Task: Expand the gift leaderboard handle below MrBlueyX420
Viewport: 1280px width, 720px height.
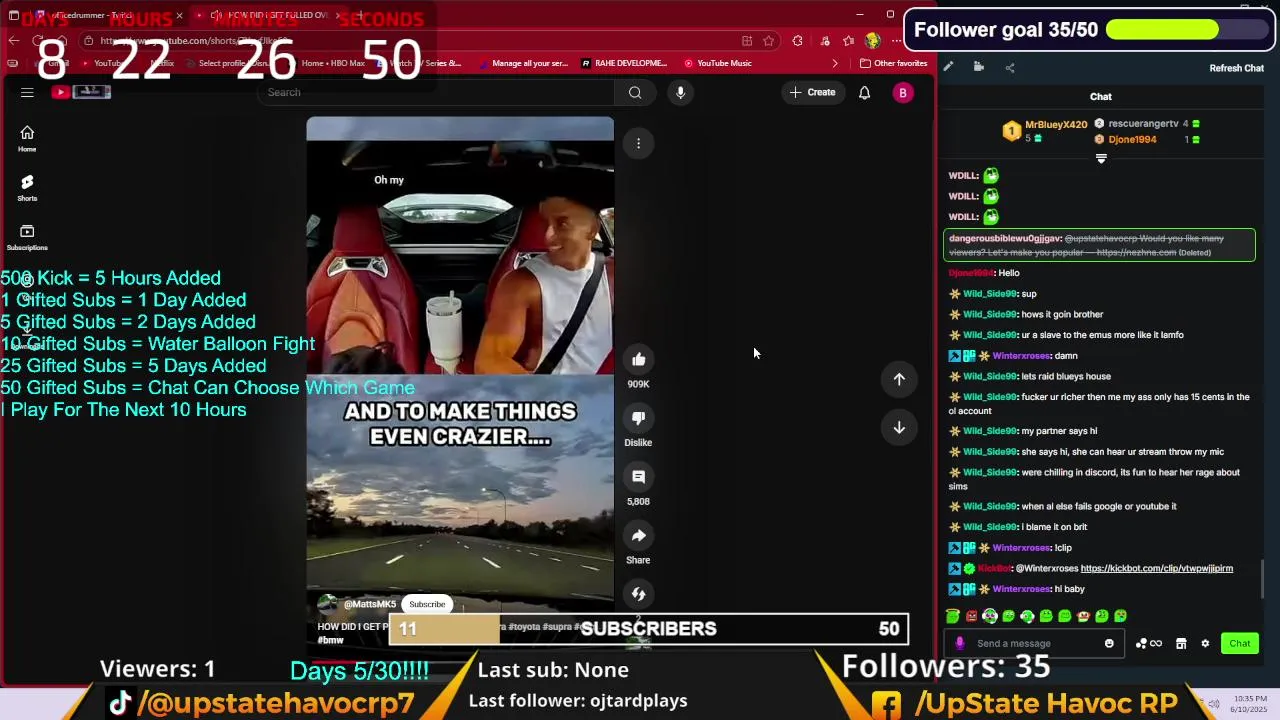Action: [1101, 159]
